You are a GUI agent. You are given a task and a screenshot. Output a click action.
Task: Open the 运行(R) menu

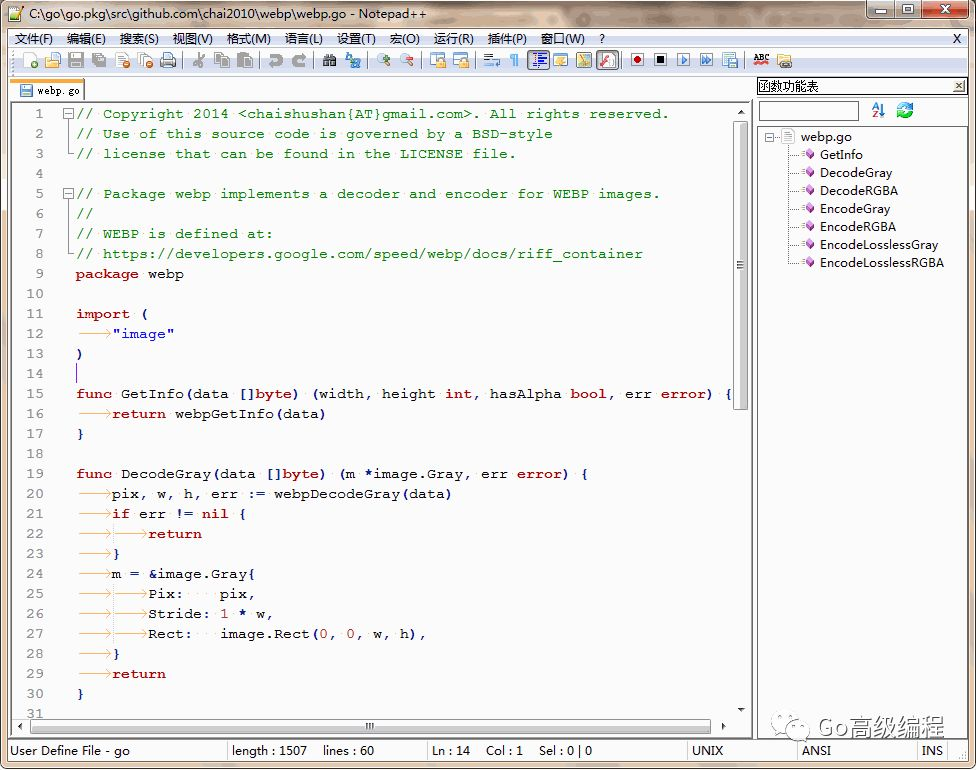click(453, 39)
